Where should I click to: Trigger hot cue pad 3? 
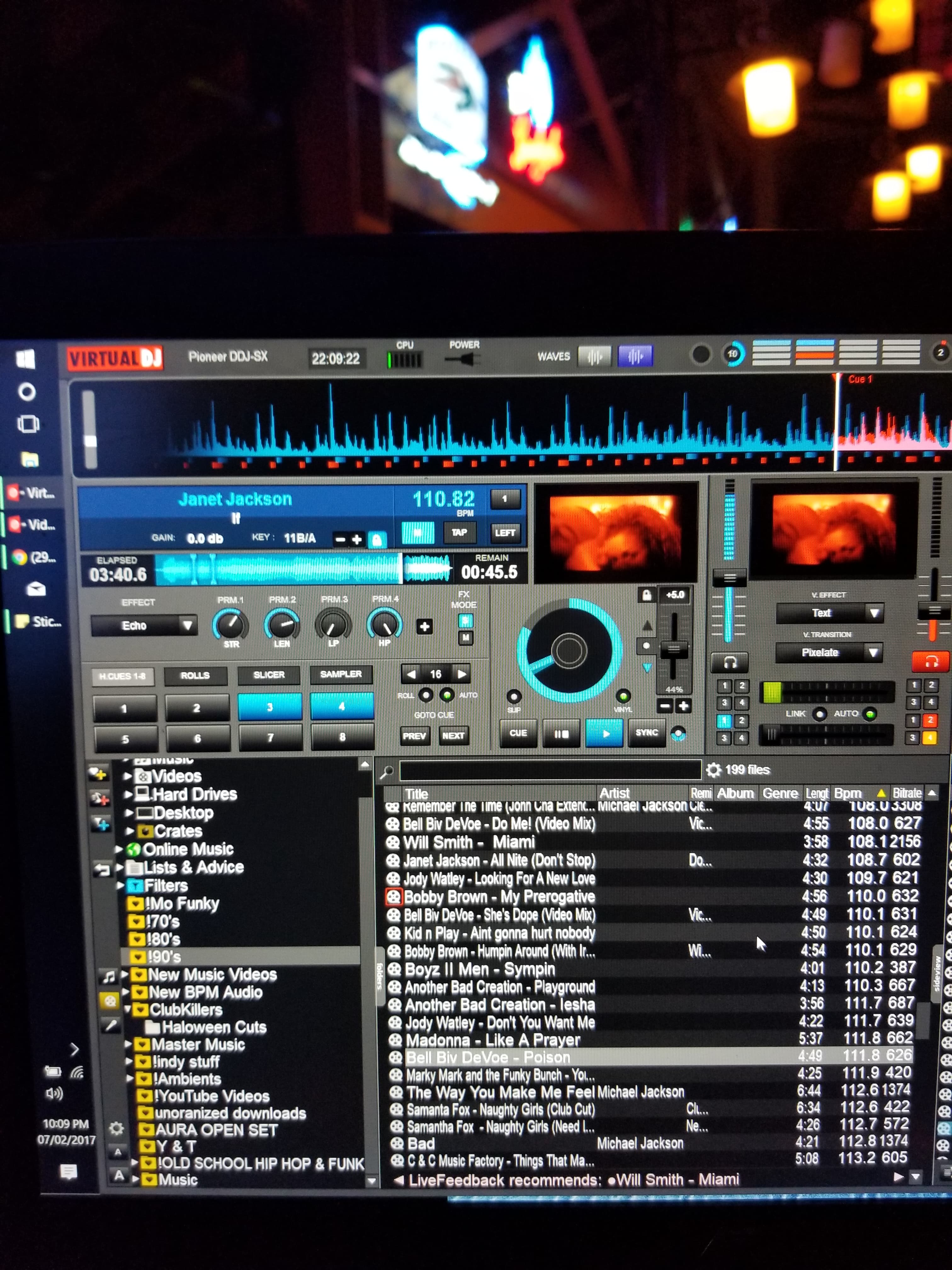(x=269, y=707)
